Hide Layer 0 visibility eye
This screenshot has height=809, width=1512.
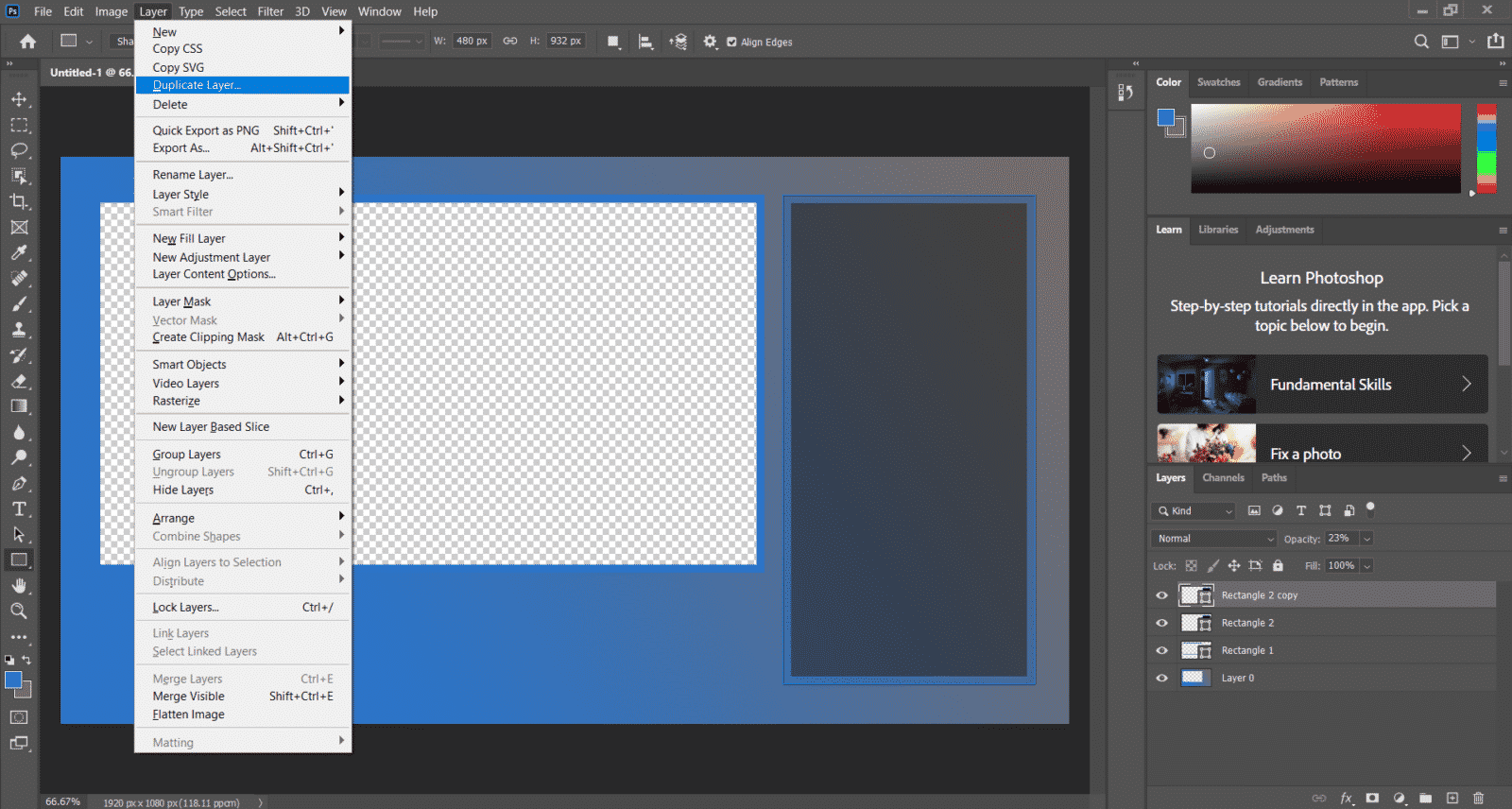pyautogui.click(x=1162, y=678)
